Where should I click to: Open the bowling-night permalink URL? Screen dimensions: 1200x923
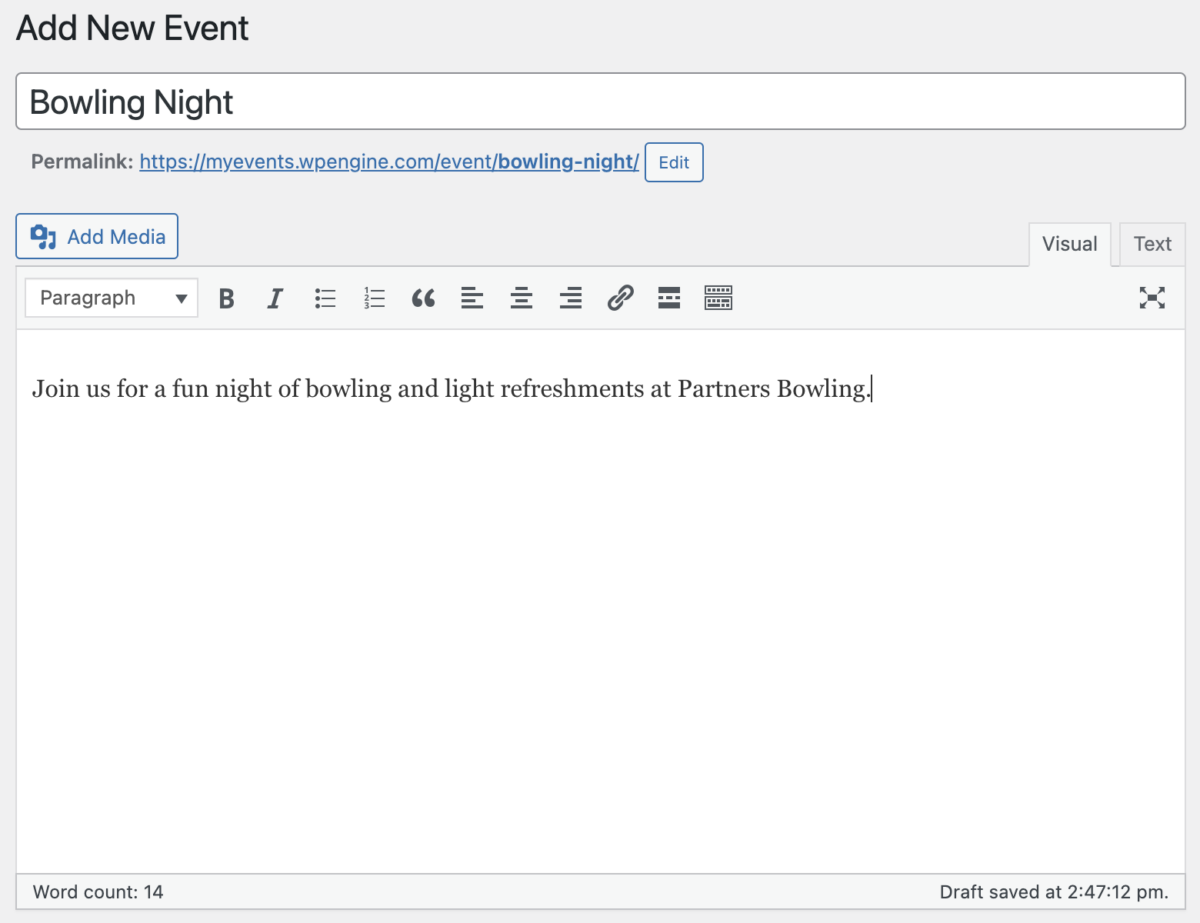[x=389, y=161]
